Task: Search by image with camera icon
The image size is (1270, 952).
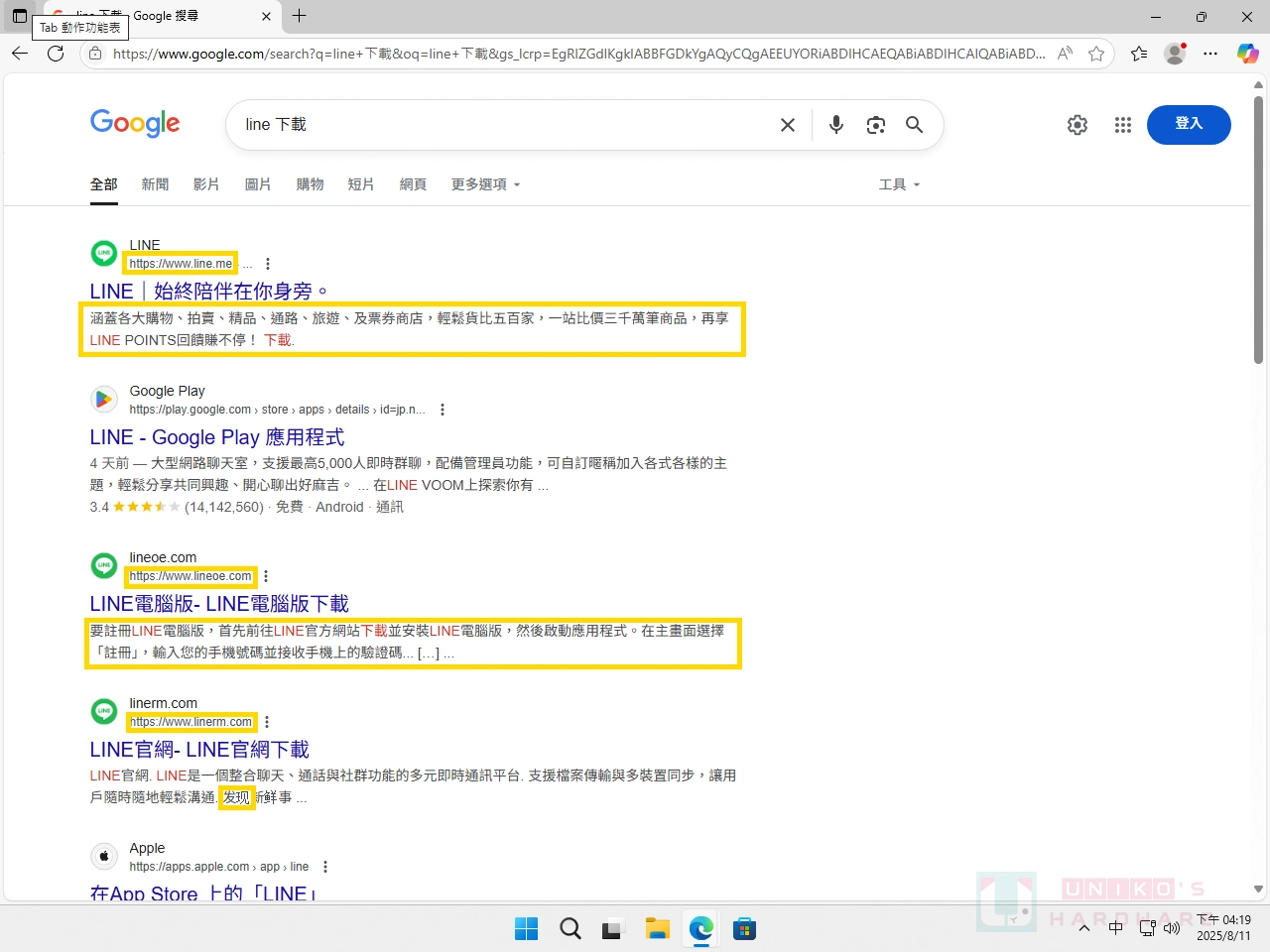Action: [875, 125]
